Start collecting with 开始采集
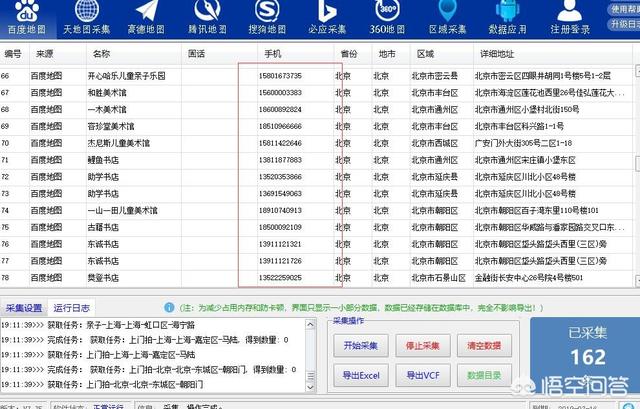This screenshot has width=640, height=409. click(360, 346)
